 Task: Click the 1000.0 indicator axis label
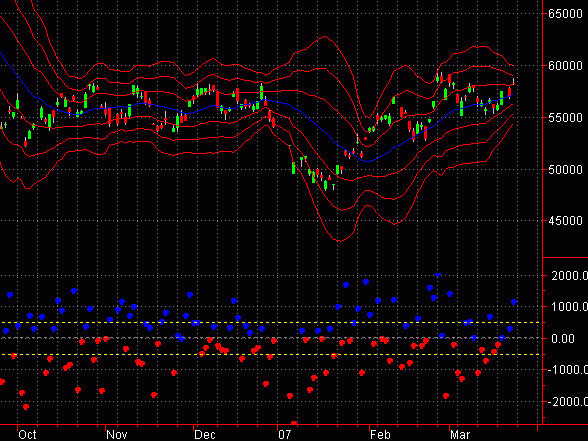pyautogui.click(x=569, y=307)
